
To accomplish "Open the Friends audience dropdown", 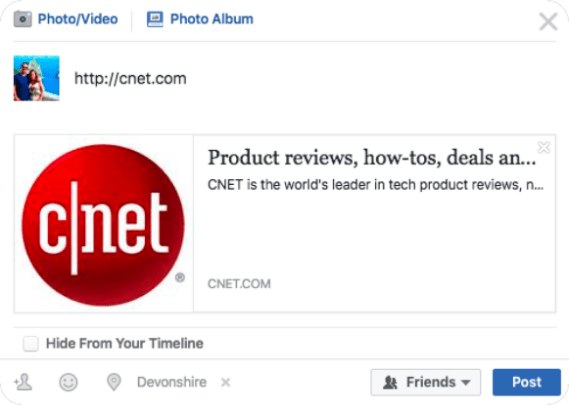I will coord(426,382).
